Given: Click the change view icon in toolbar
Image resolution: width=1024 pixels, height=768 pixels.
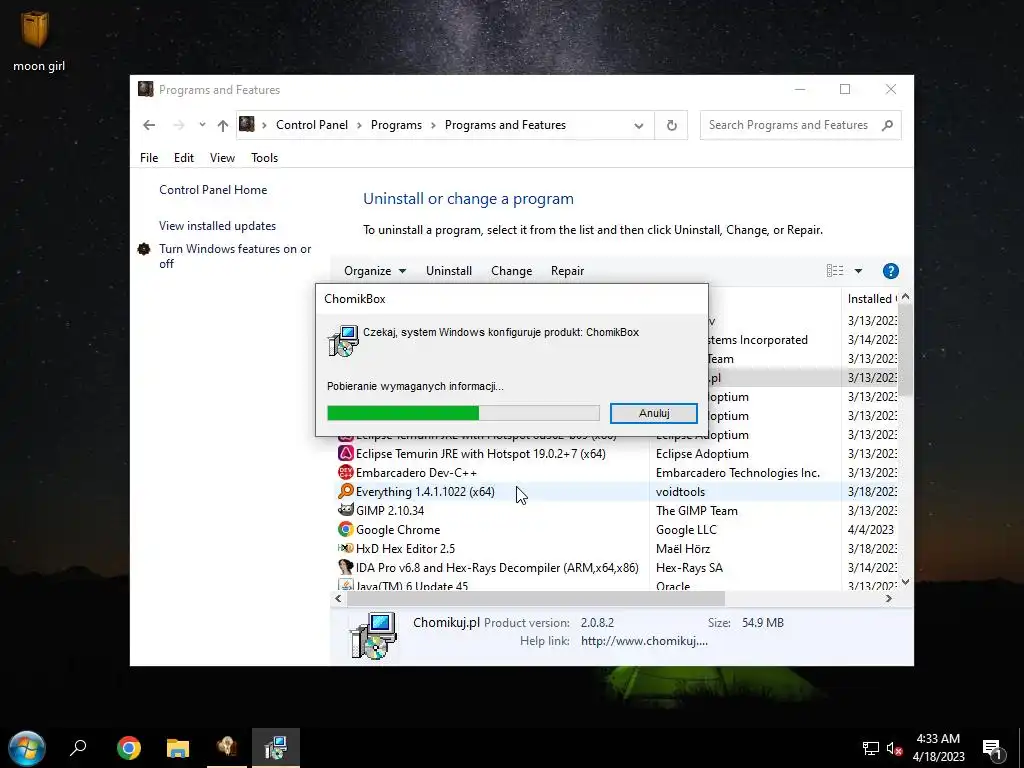Looking at the screenshot, I should (835, 271).
